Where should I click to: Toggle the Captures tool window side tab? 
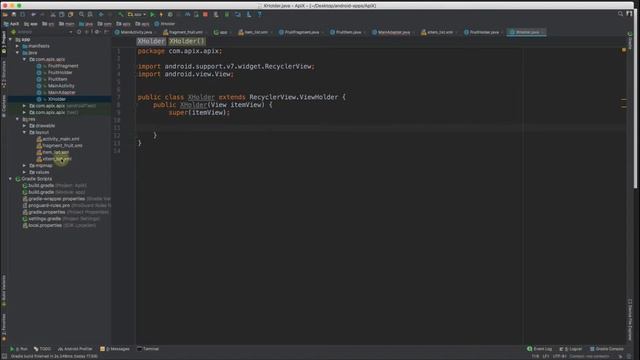point(4,107)
